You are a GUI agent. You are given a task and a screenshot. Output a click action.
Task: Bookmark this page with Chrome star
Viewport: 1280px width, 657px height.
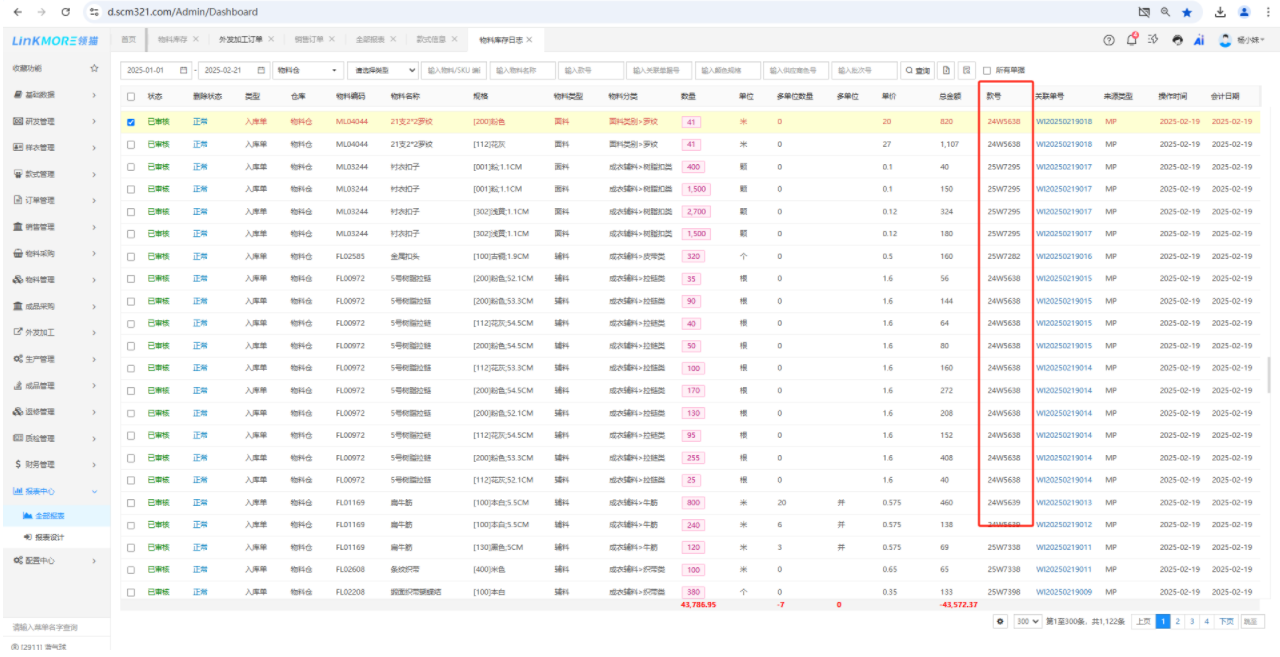[x=1187, y=12]
